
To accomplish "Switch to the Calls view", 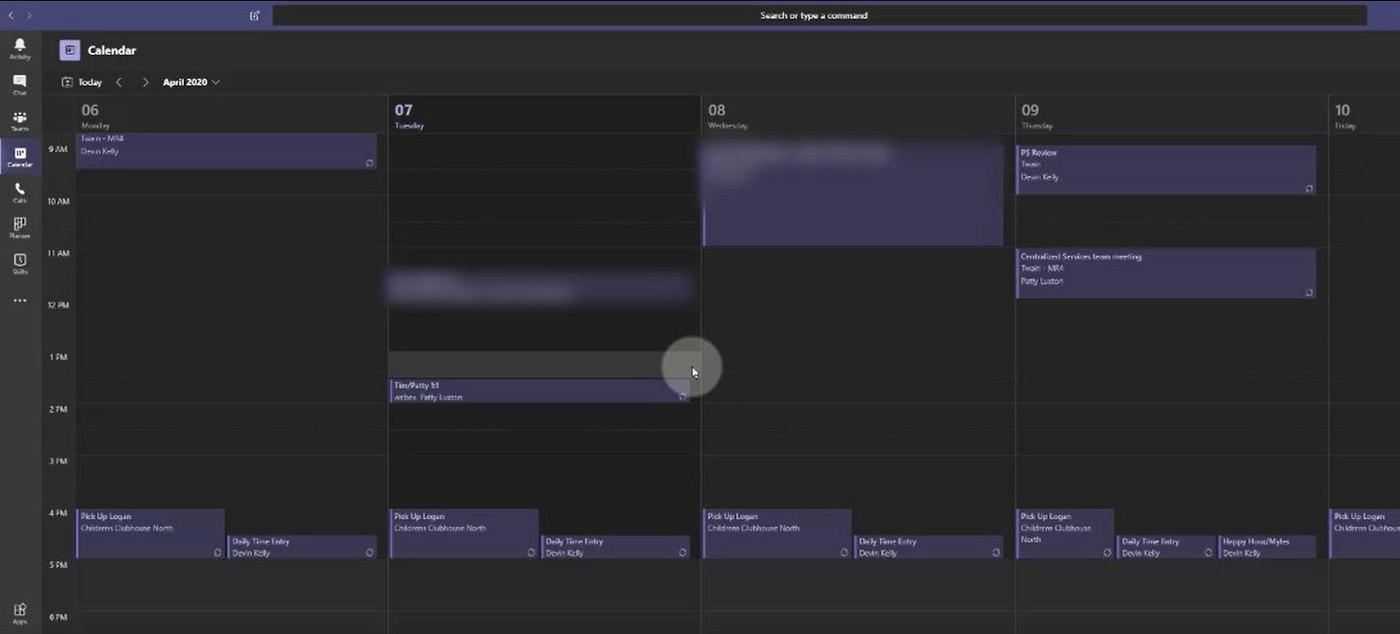I will tap(19, 195).
